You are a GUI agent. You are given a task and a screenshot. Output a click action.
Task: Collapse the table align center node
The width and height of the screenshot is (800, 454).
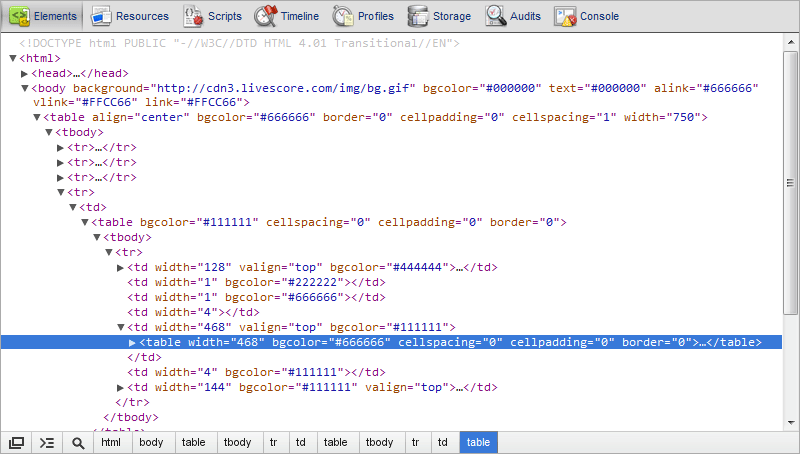tap(36, 117)
